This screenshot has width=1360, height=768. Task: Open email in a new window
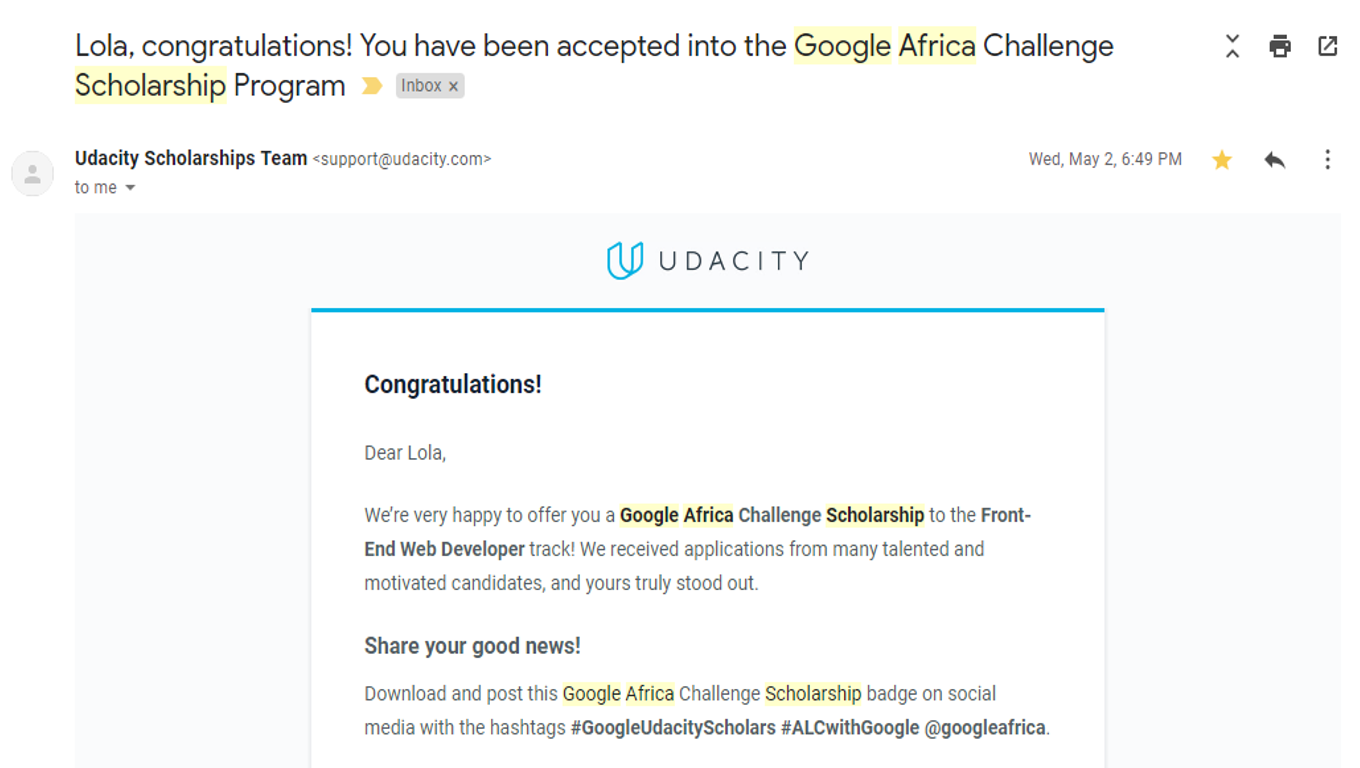(x=1328, y=46)
